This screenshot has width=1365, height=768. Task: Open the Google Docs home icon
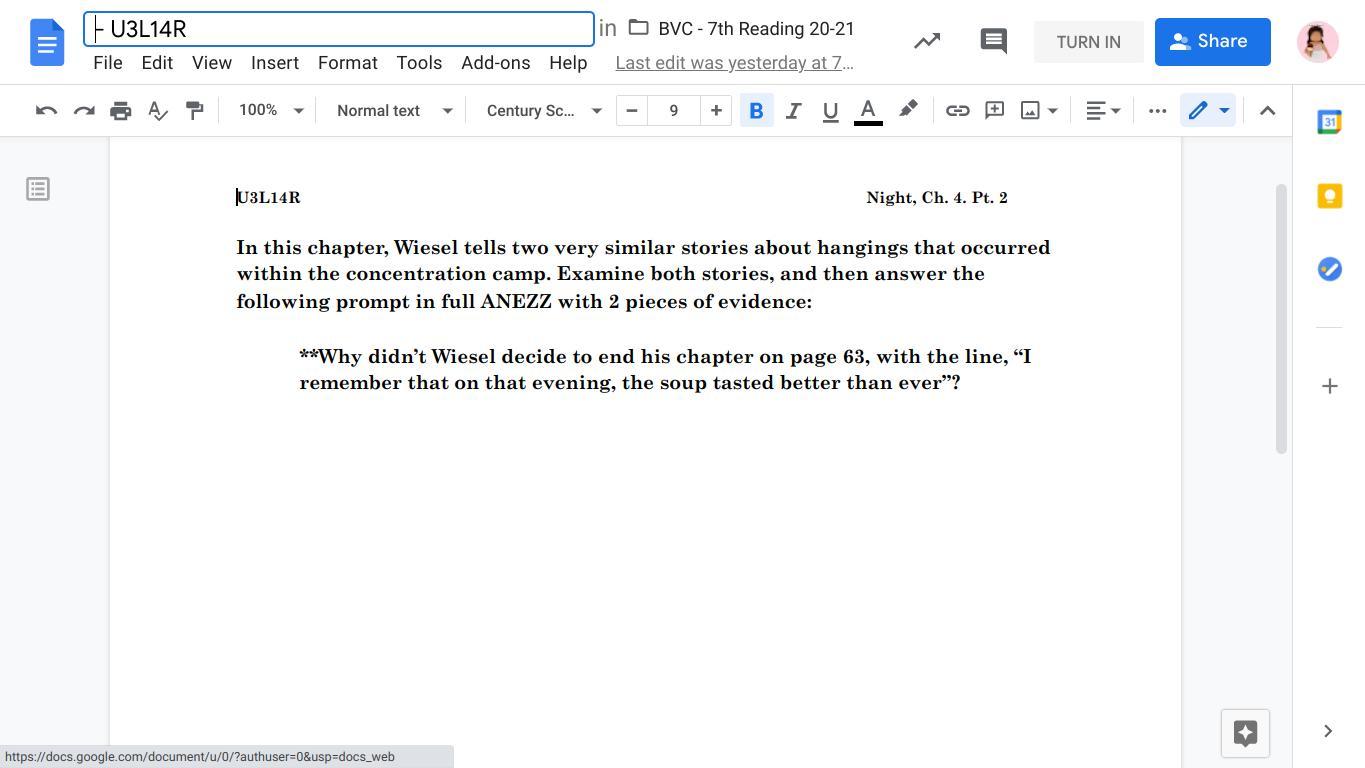coord(47,42)
